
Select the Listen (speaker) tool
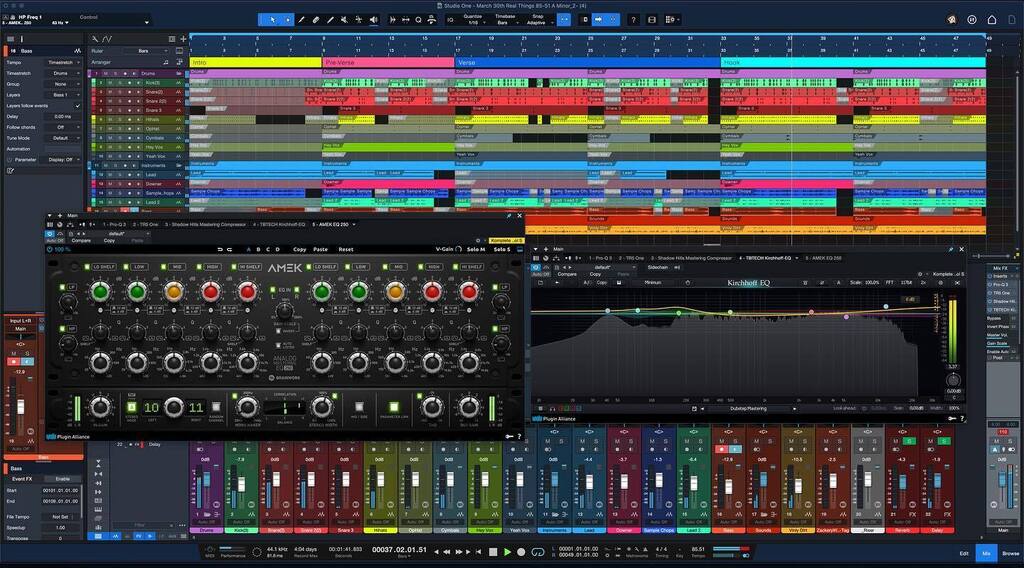[374, 20]
